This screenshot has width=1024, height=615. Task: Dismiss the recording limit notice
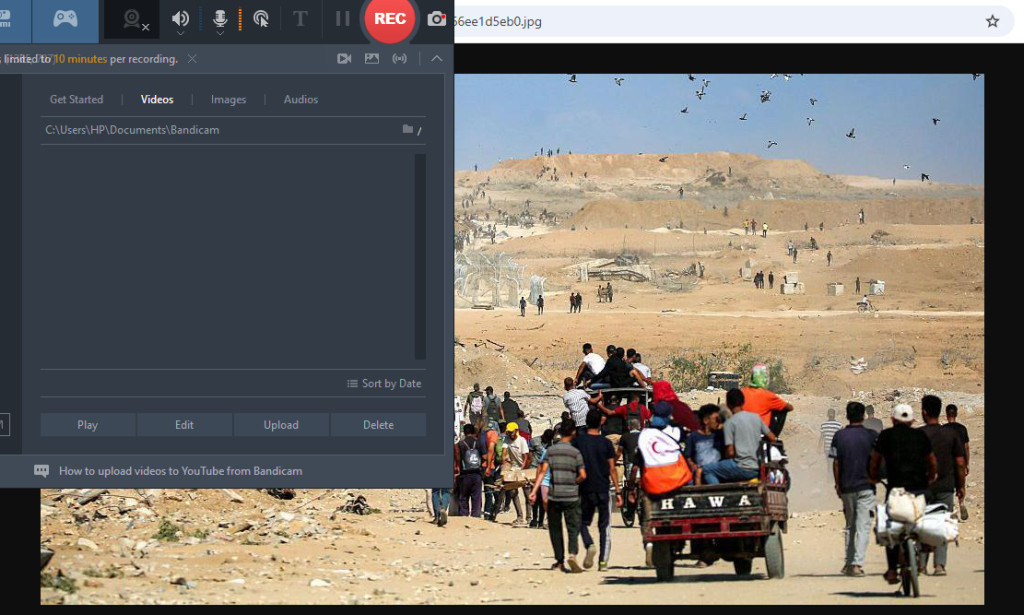tap(192, 59)
